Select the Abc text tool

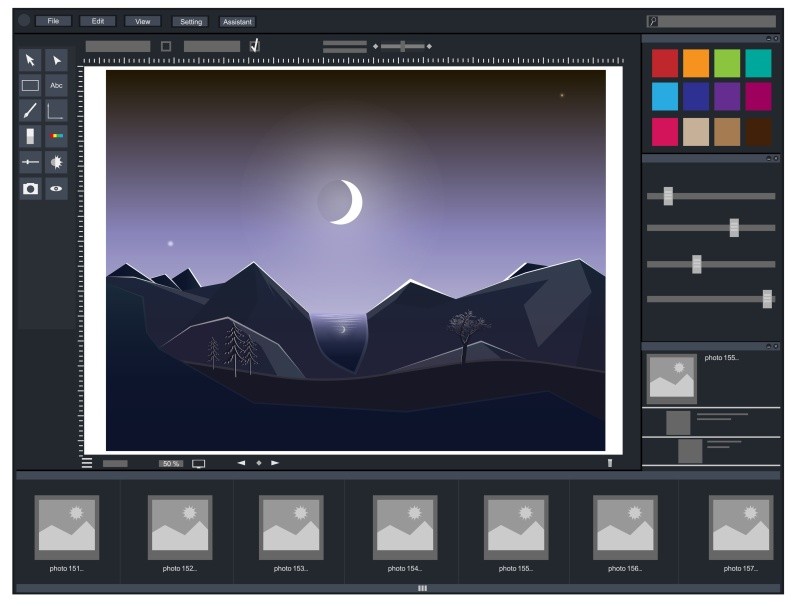point(56,86)
